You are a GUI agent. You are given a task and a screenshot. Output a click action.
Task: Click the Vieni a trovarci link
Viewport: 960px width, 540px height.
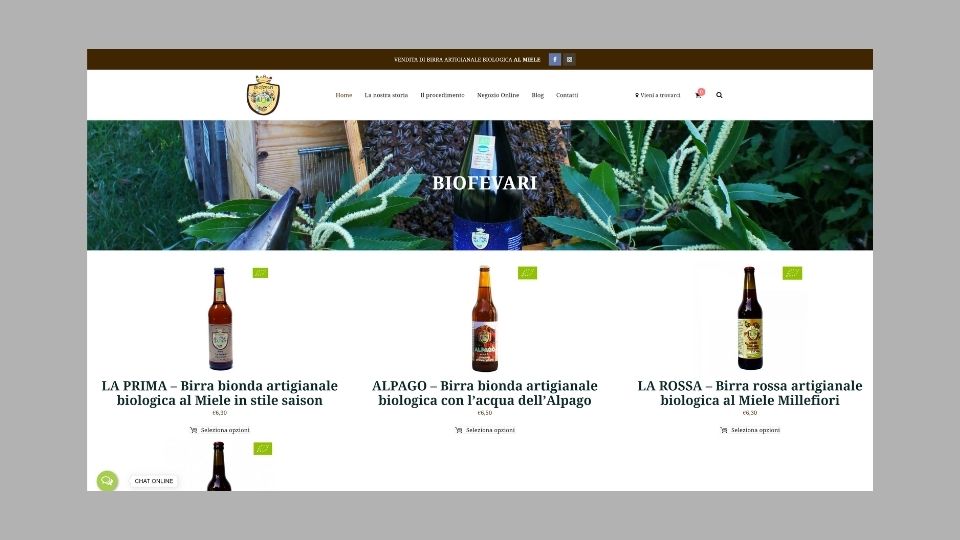point(658,95)
